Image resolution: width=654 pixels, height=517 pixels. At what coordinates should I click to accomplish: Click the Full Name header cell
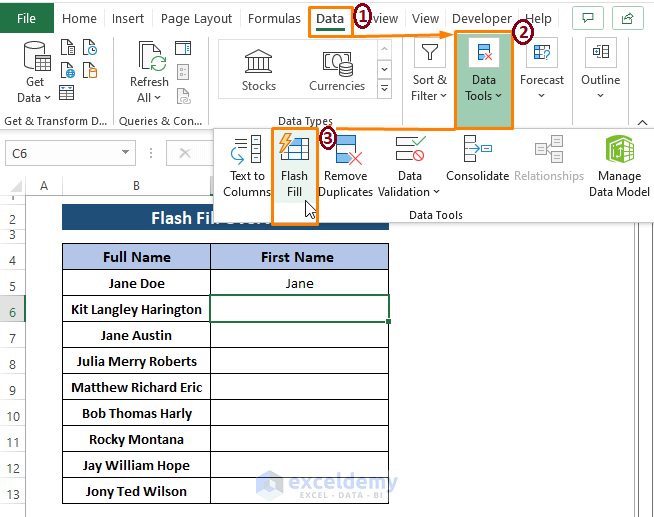click(136, 257)
